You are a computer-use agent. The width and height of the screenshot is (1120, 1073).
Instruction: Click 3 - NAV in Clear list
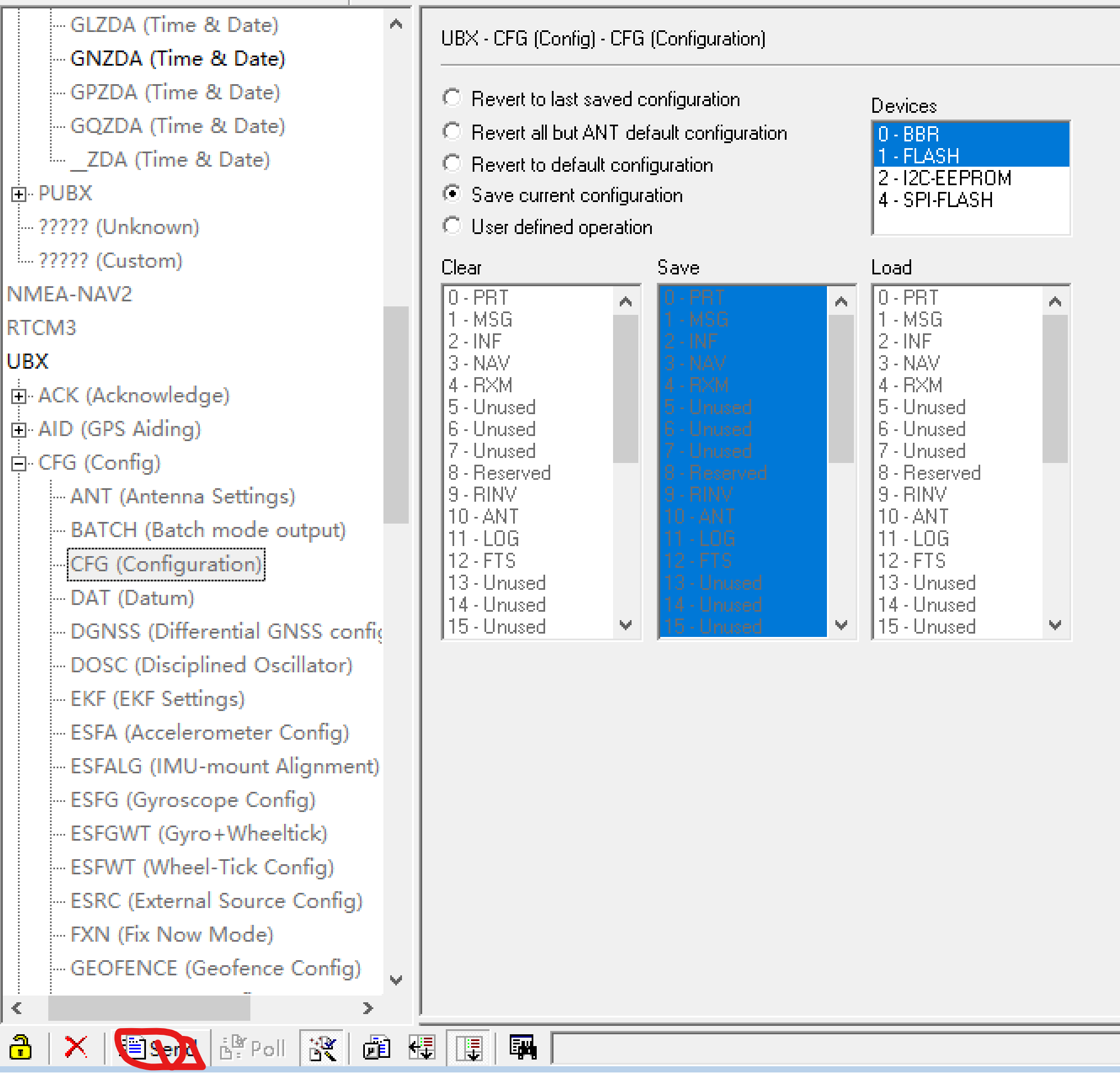tap(479, 363)
